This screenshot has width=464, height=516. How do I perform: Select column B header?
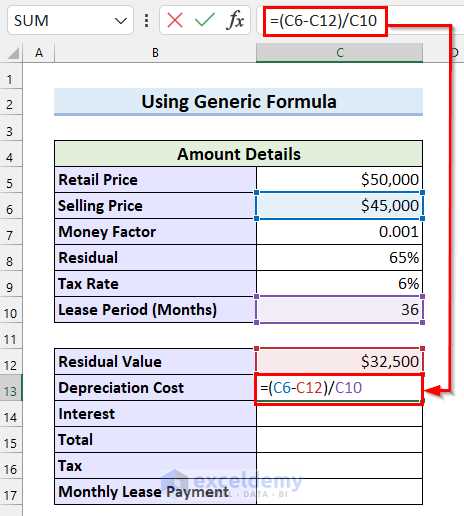(x=155, y=53)
